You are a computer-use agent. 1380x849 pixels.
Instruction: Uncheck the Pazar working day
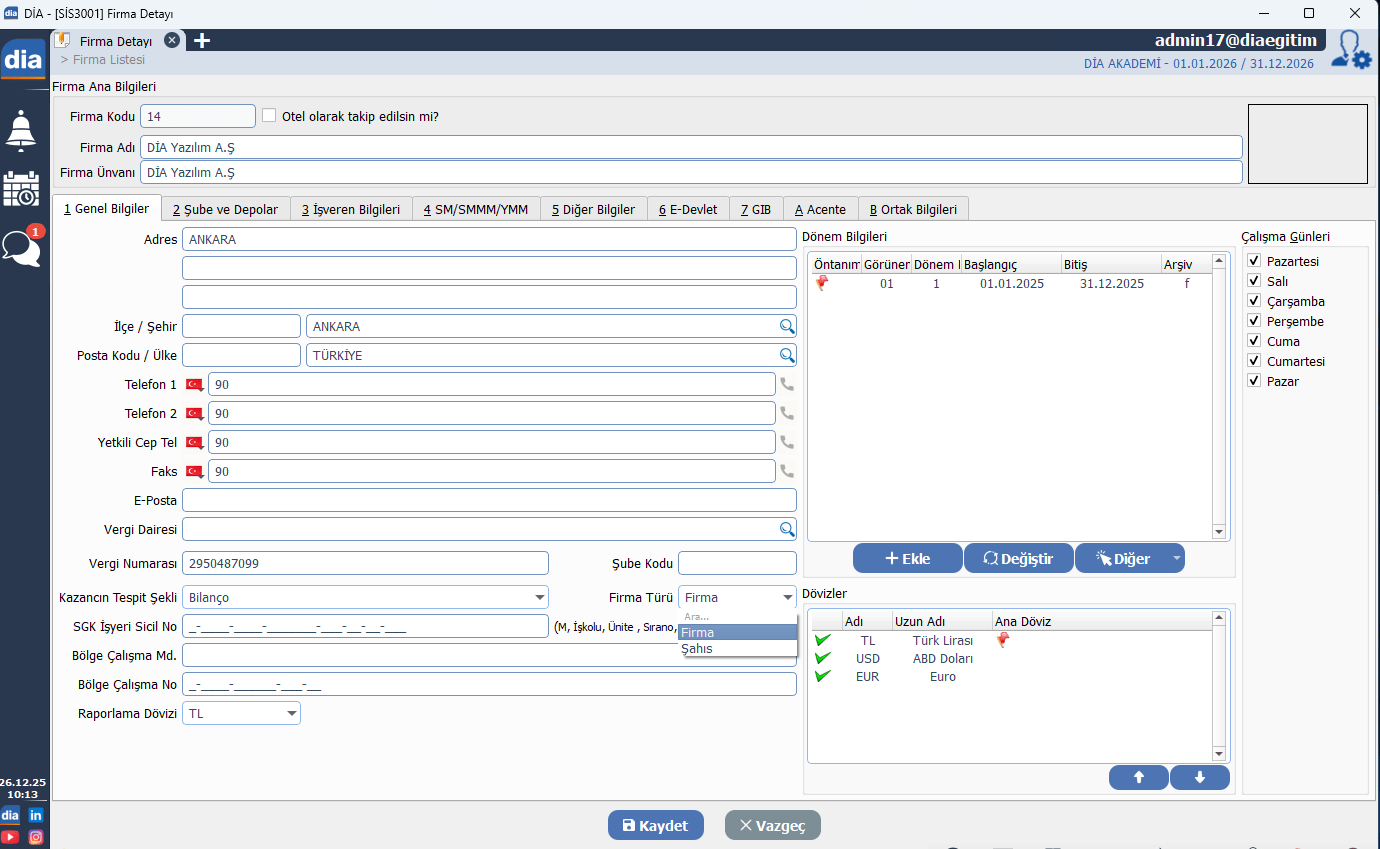click(x=1254, y=381)
